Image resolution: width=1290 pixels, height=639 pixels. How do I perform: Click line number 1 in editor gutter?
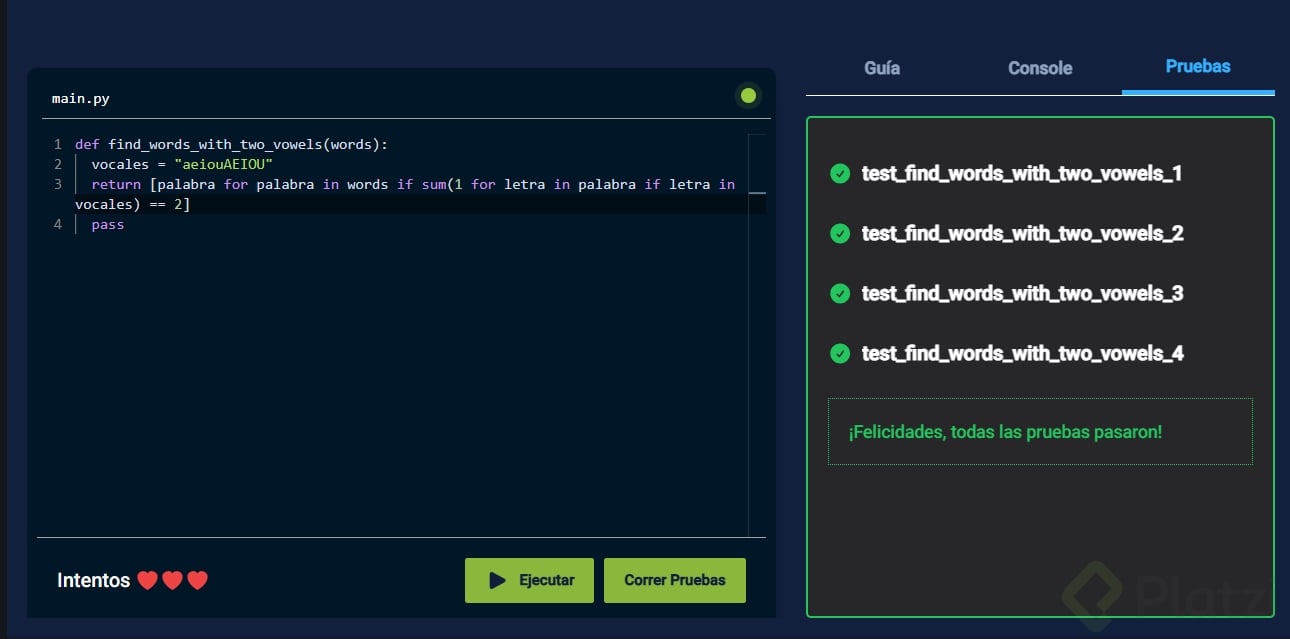(x=58, y=144)
